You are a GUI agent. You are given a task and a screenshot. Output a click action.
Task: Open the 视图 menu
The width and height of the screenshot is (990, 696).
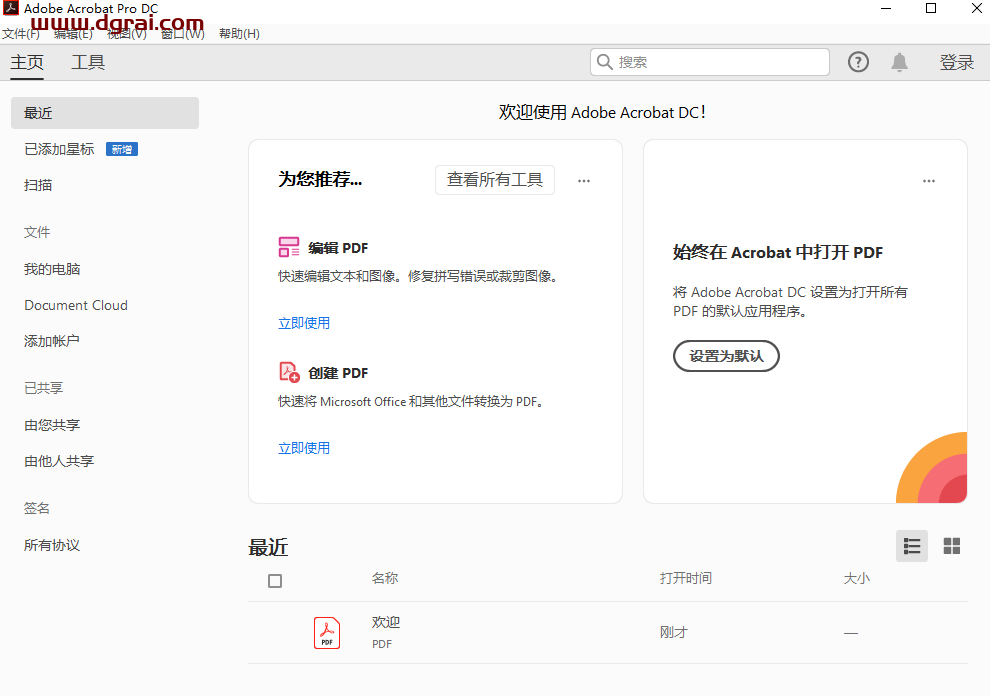(125, 33)
